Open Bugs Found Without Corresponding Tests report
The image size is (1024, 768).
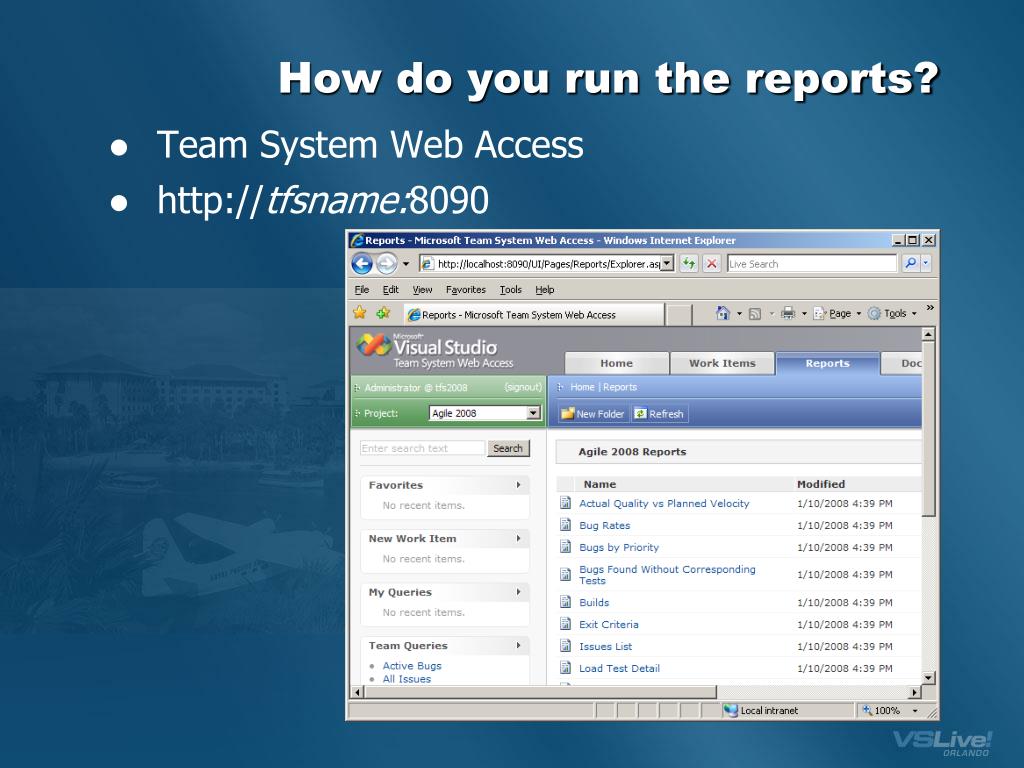coord(667,575)
